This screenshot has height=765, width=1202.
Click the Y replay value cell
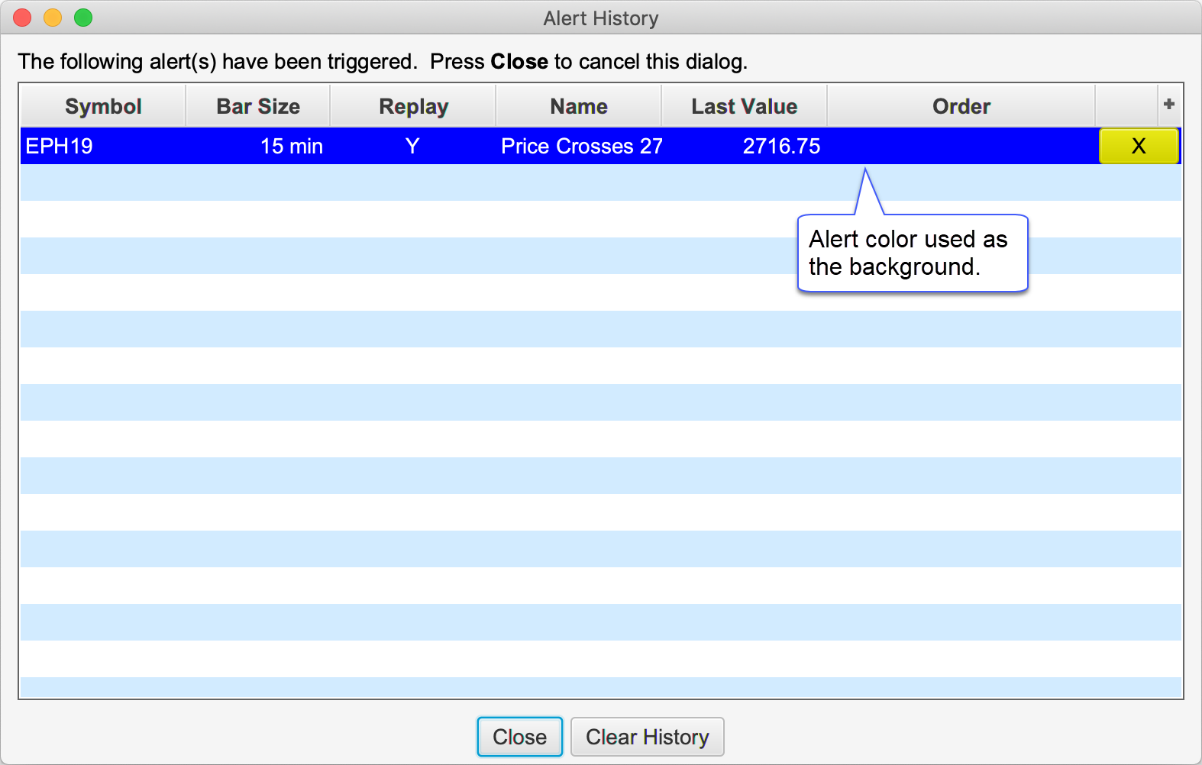point(412,146)
